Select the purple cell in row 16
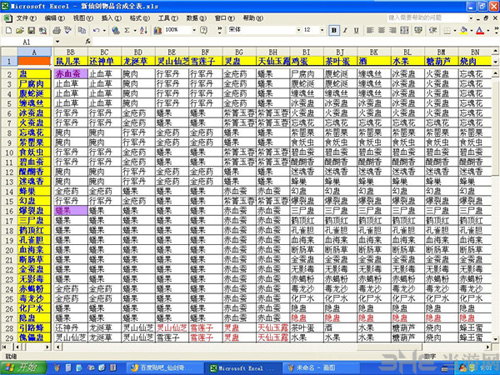The height and width of the screenshot is (375, 500). [71, 211]
